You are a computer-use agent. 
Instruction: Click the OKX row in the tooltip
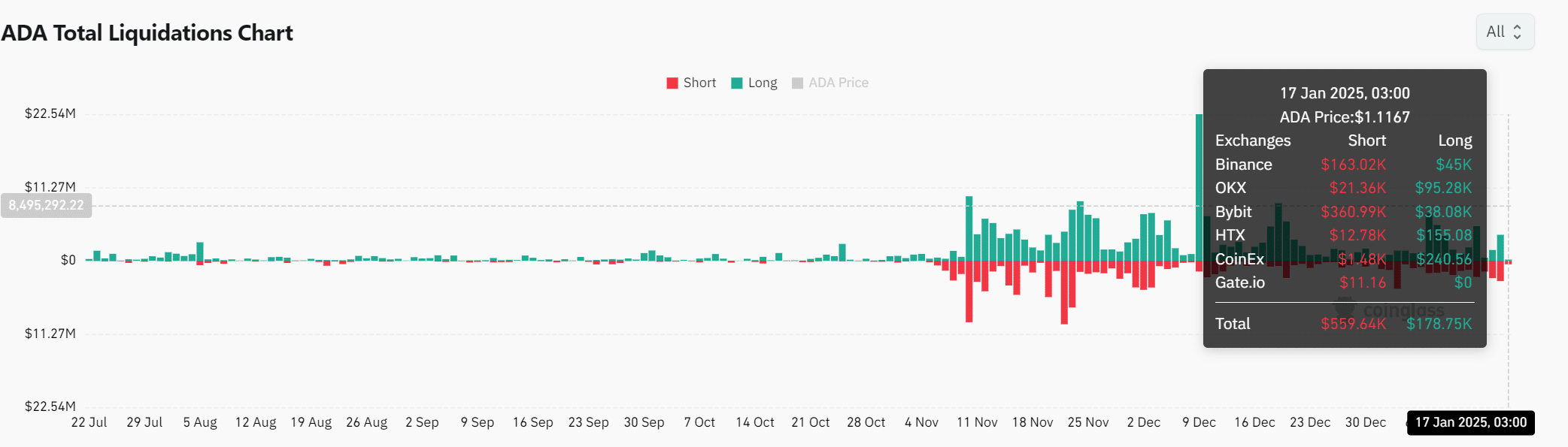[1230, 189]
